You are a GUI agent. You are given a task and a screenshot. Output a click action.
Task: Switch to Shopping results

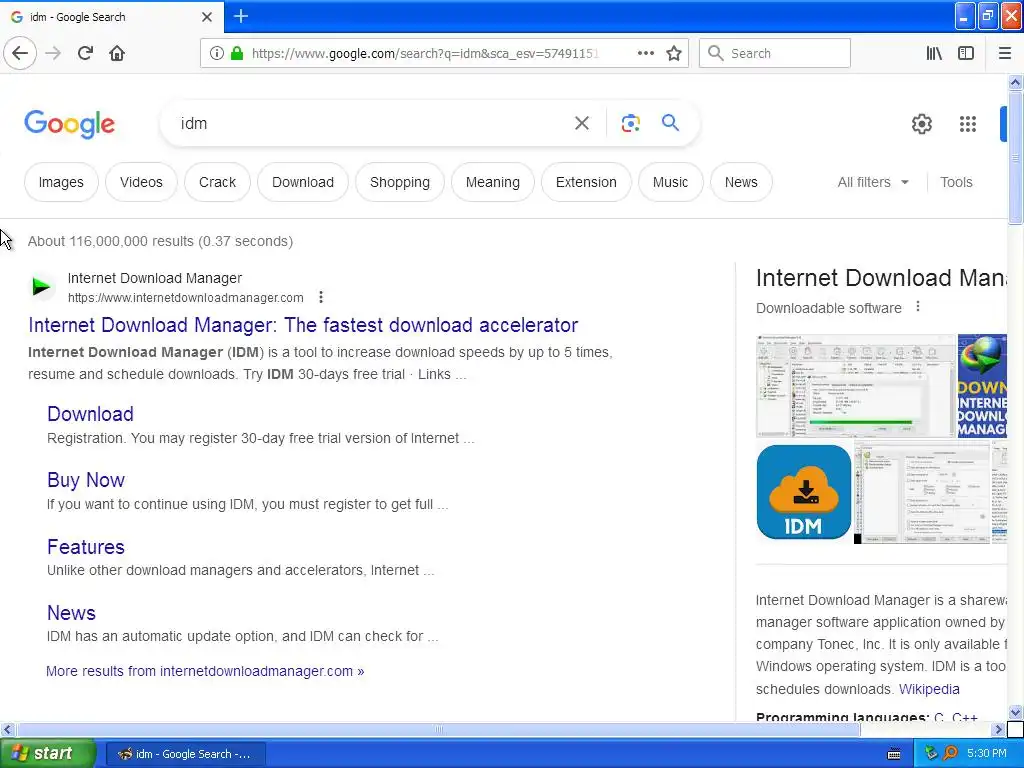400,182
